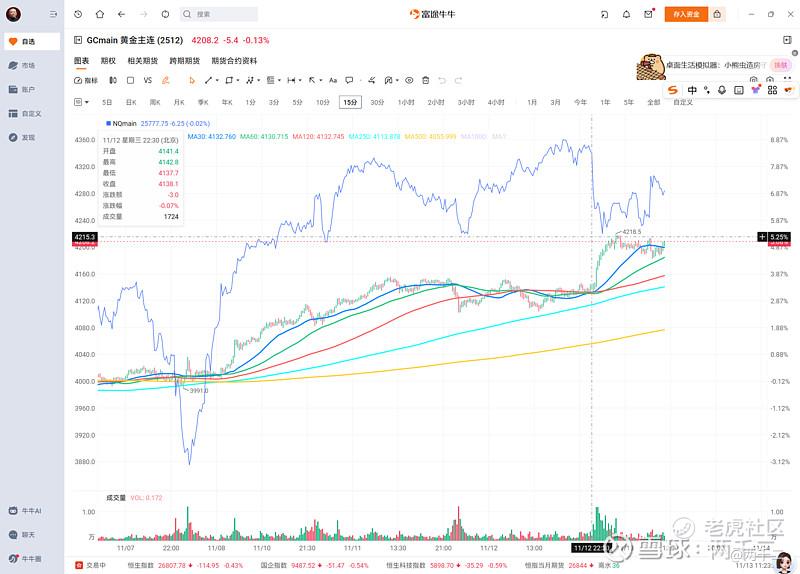The height and width of the screenshot is (574, 800).
Task: Choose the 今年 year-to-date range
Action: (580, 102)
